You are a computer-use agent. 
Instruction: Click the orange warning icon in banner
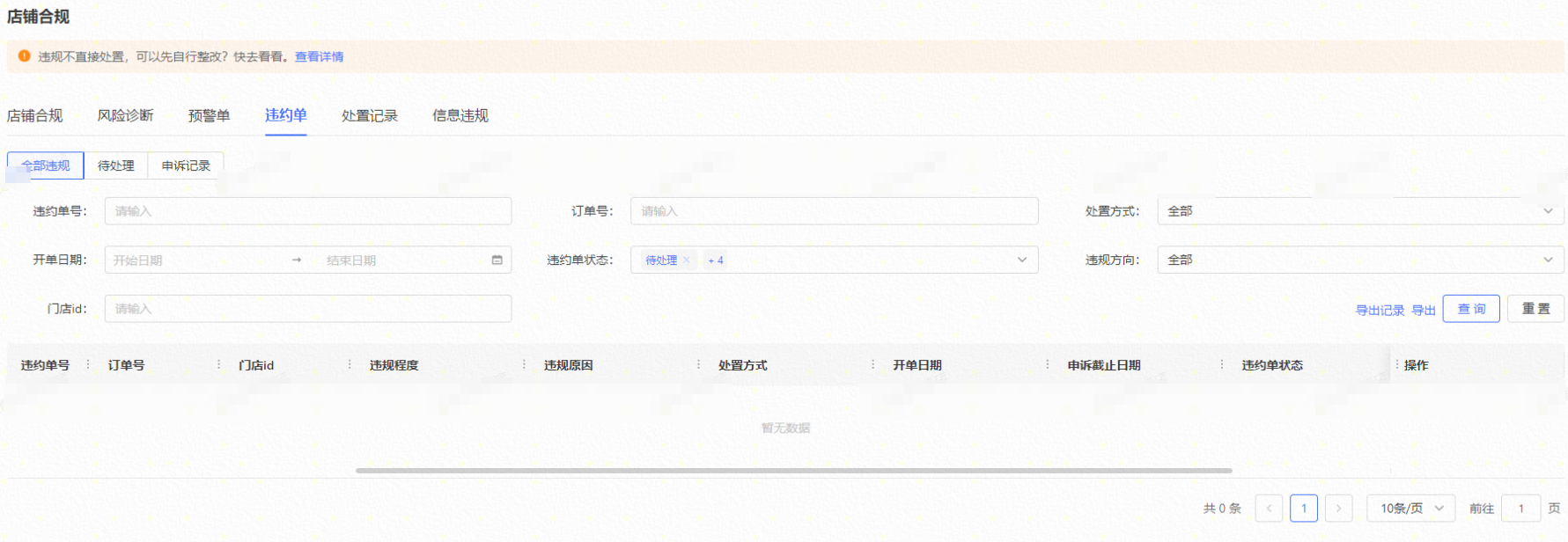pos(24,56)
